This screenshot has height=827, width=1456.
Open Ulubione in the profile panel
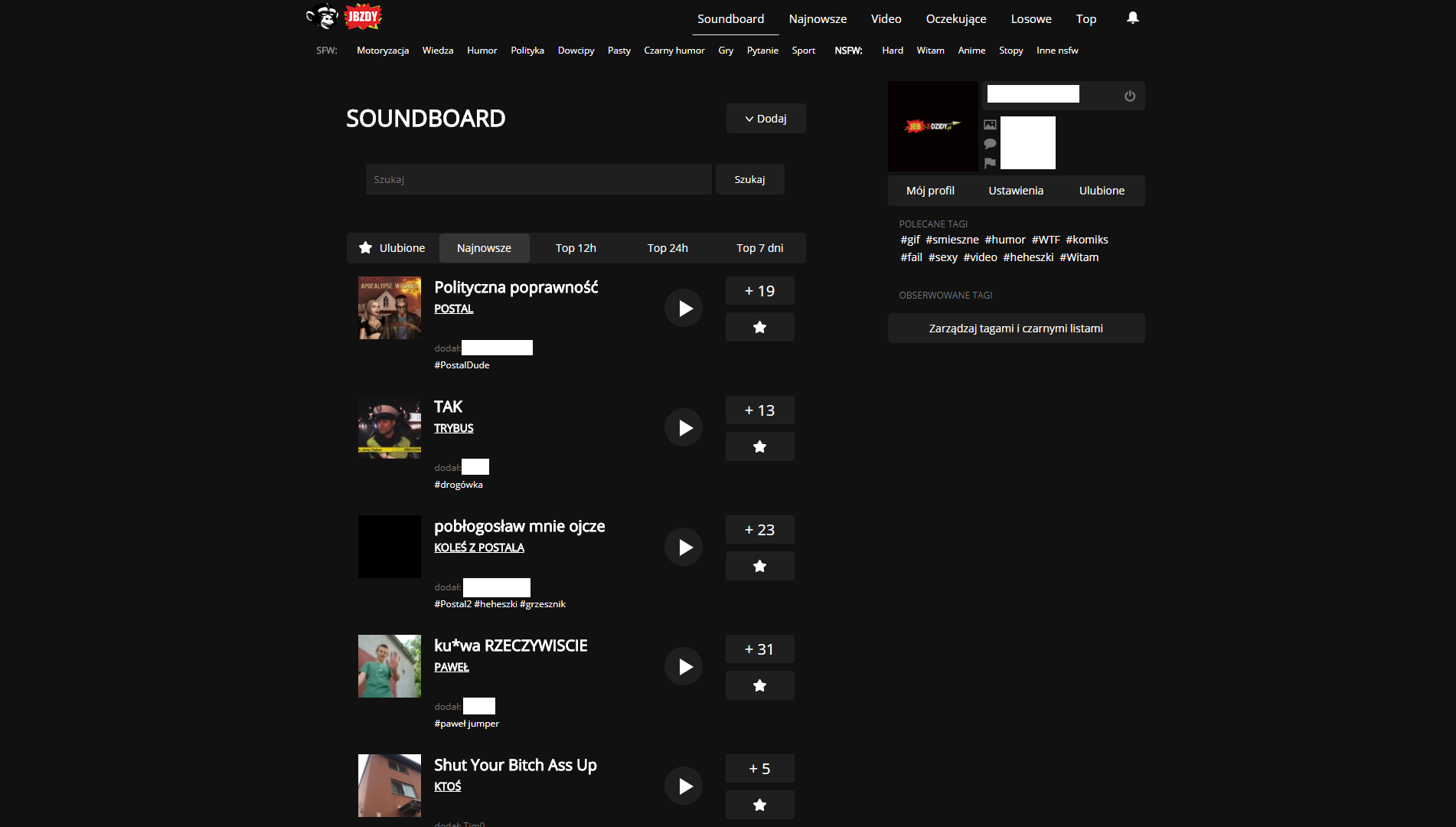[1102, 191]
